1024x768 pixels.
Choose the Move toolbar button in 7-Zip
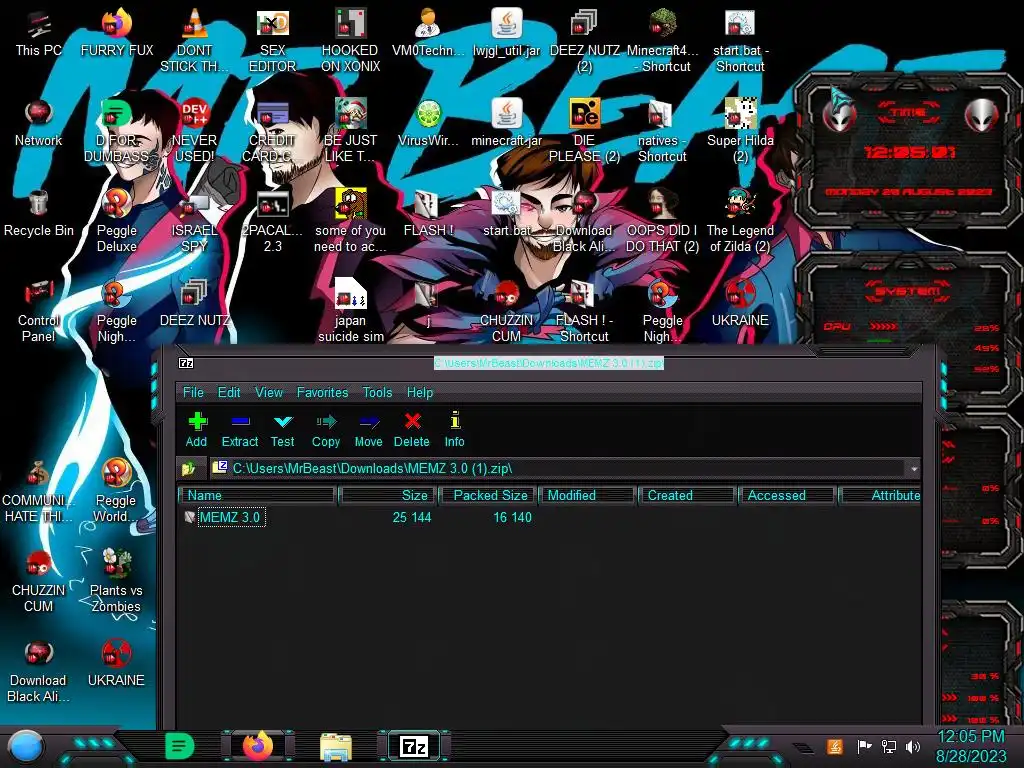click(368, 430)
